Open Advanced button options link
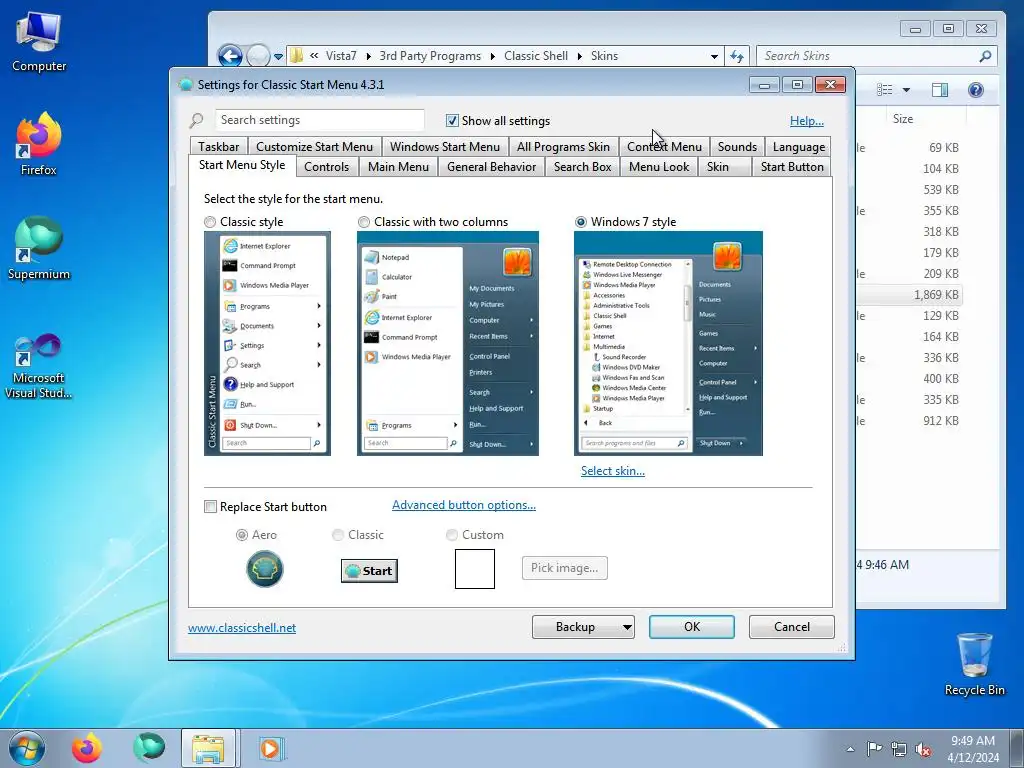The height and width of the screenshot is (768, 1024). point(464,505)
